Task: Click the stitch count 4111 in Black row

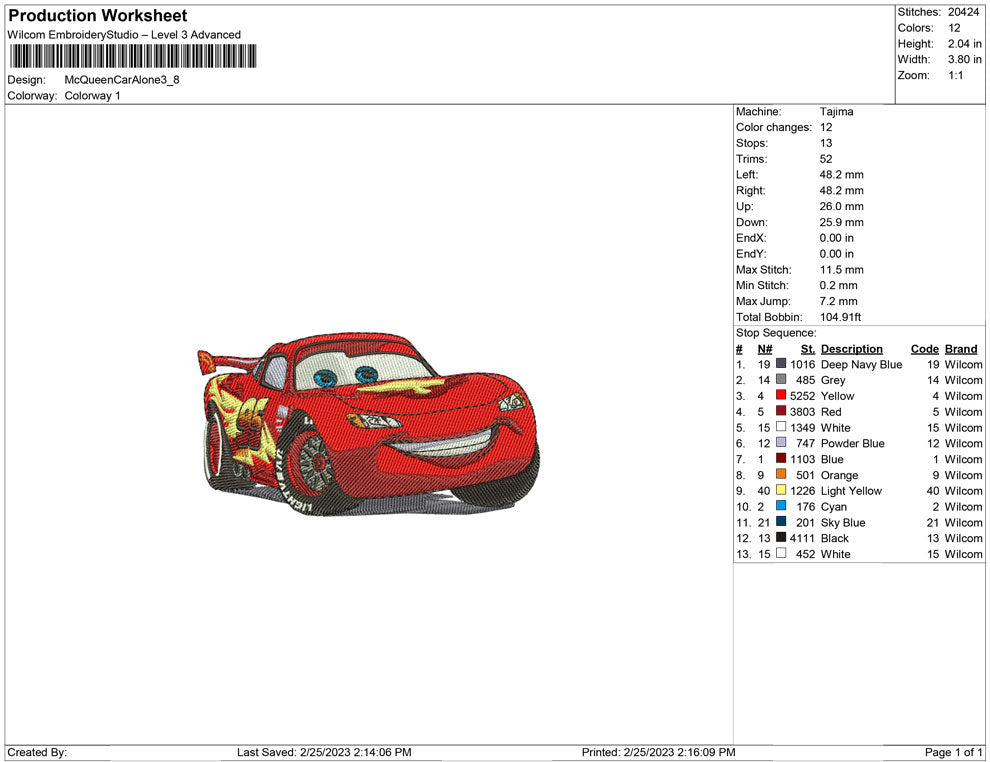Action: pos(802,538)
